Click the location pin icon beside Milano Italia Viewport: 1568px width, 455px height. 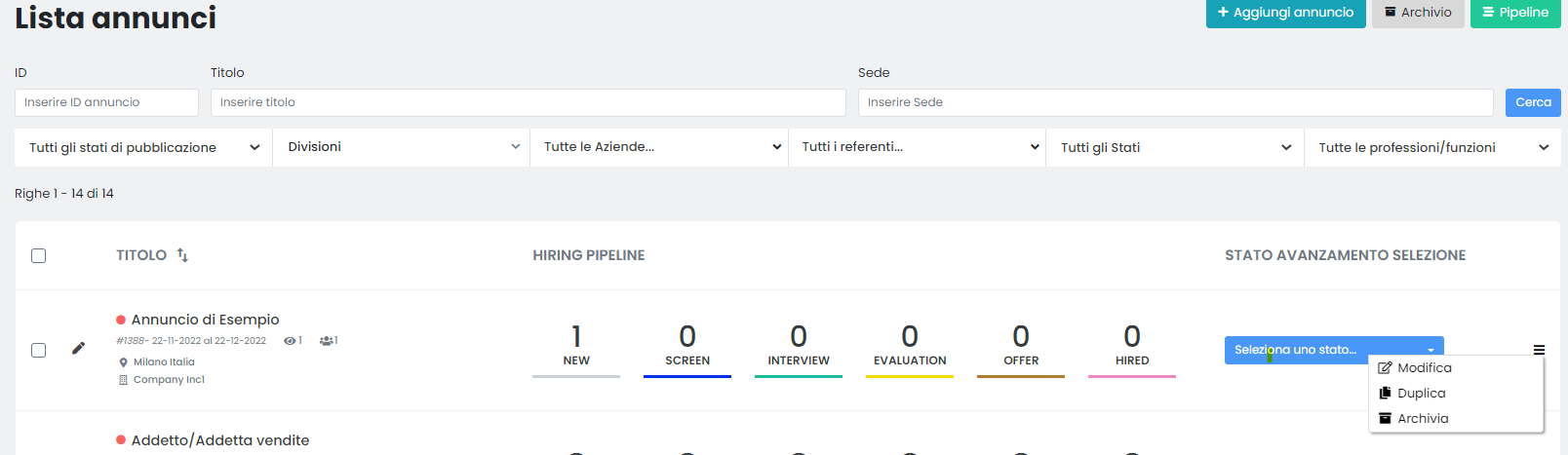(124, 362)
